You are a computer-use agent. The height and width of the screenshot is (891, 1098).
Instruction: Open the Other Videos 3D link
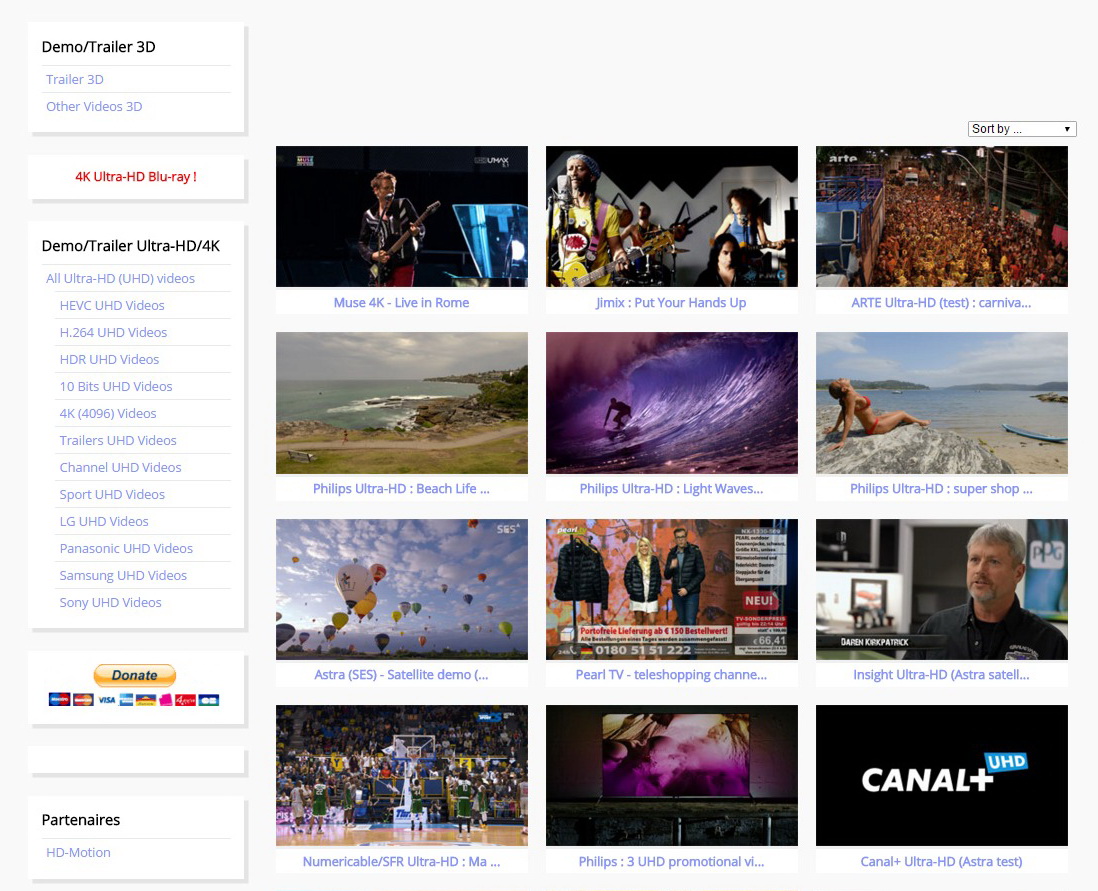coord(94,106)
